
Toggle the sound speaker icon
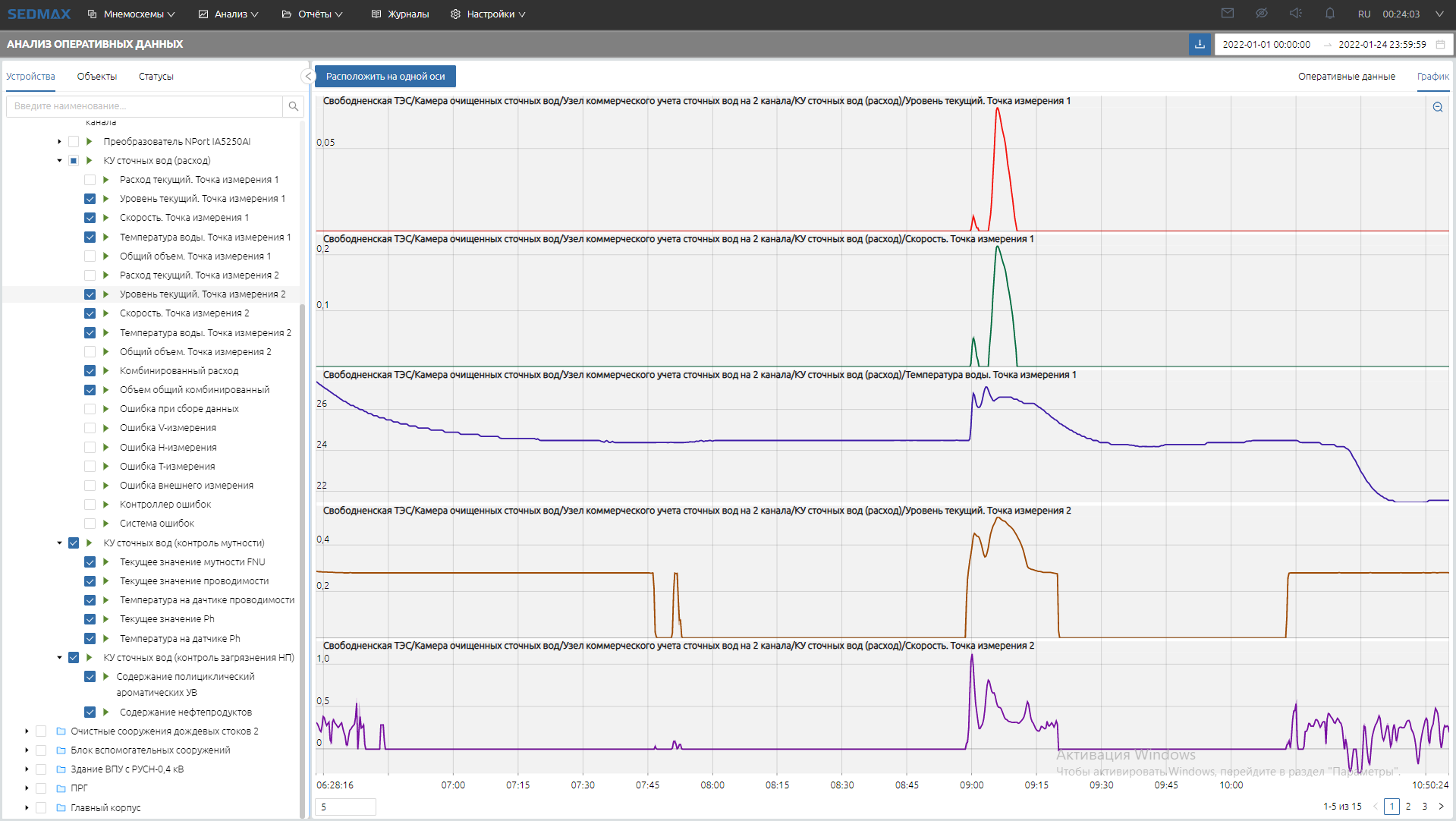point(1295,14)
